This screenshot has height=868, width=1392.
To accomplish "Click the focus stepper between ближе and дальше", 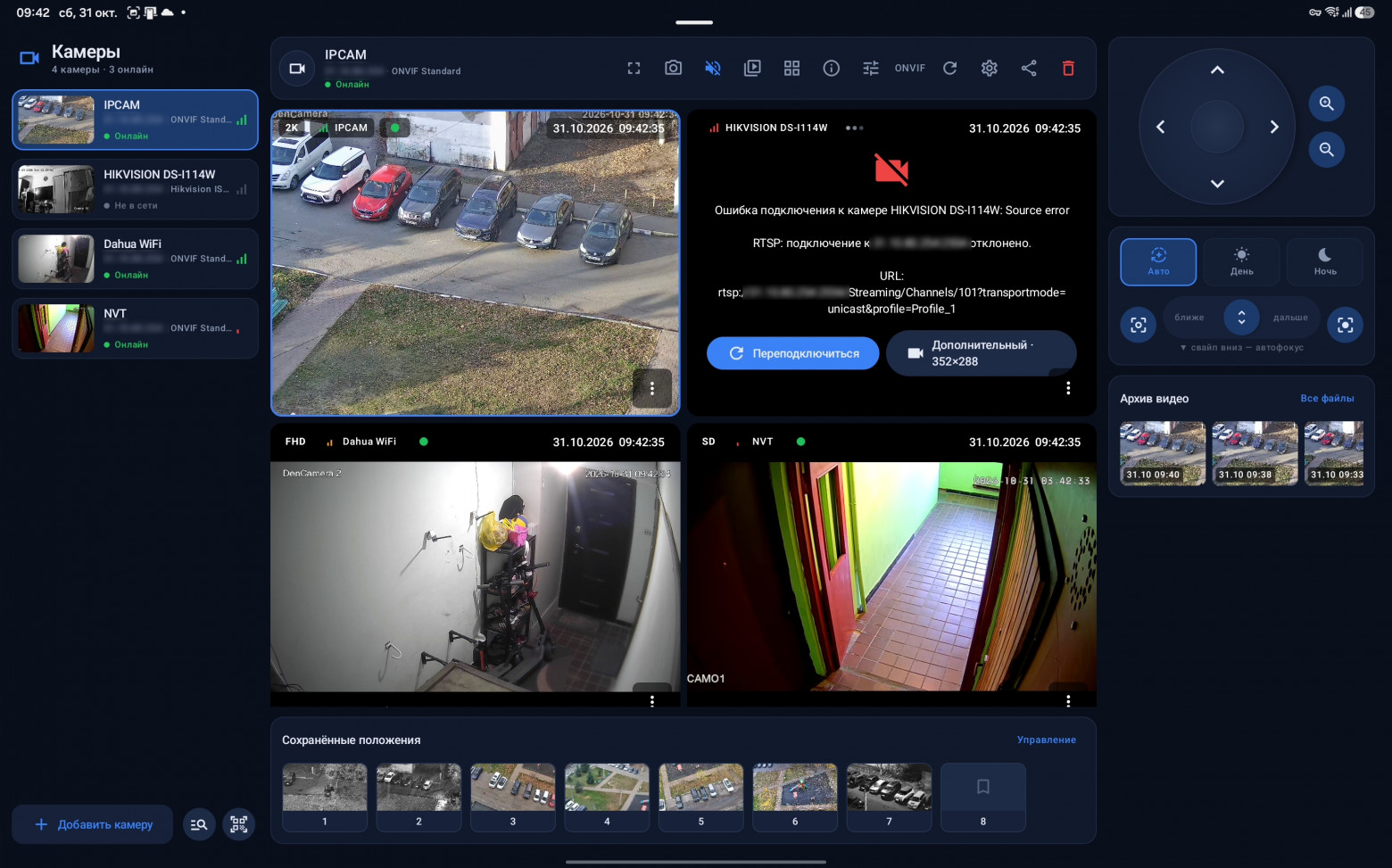I will click(1241, 318).
